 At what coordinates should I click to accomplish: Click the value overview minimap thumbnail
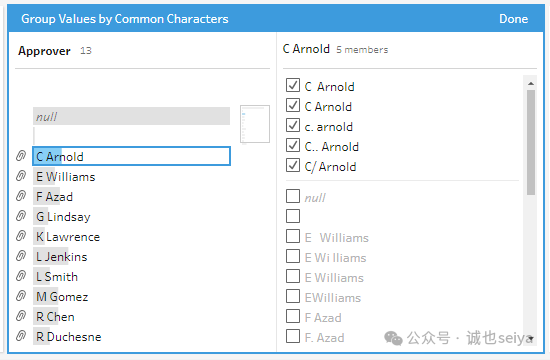[255, 124]
